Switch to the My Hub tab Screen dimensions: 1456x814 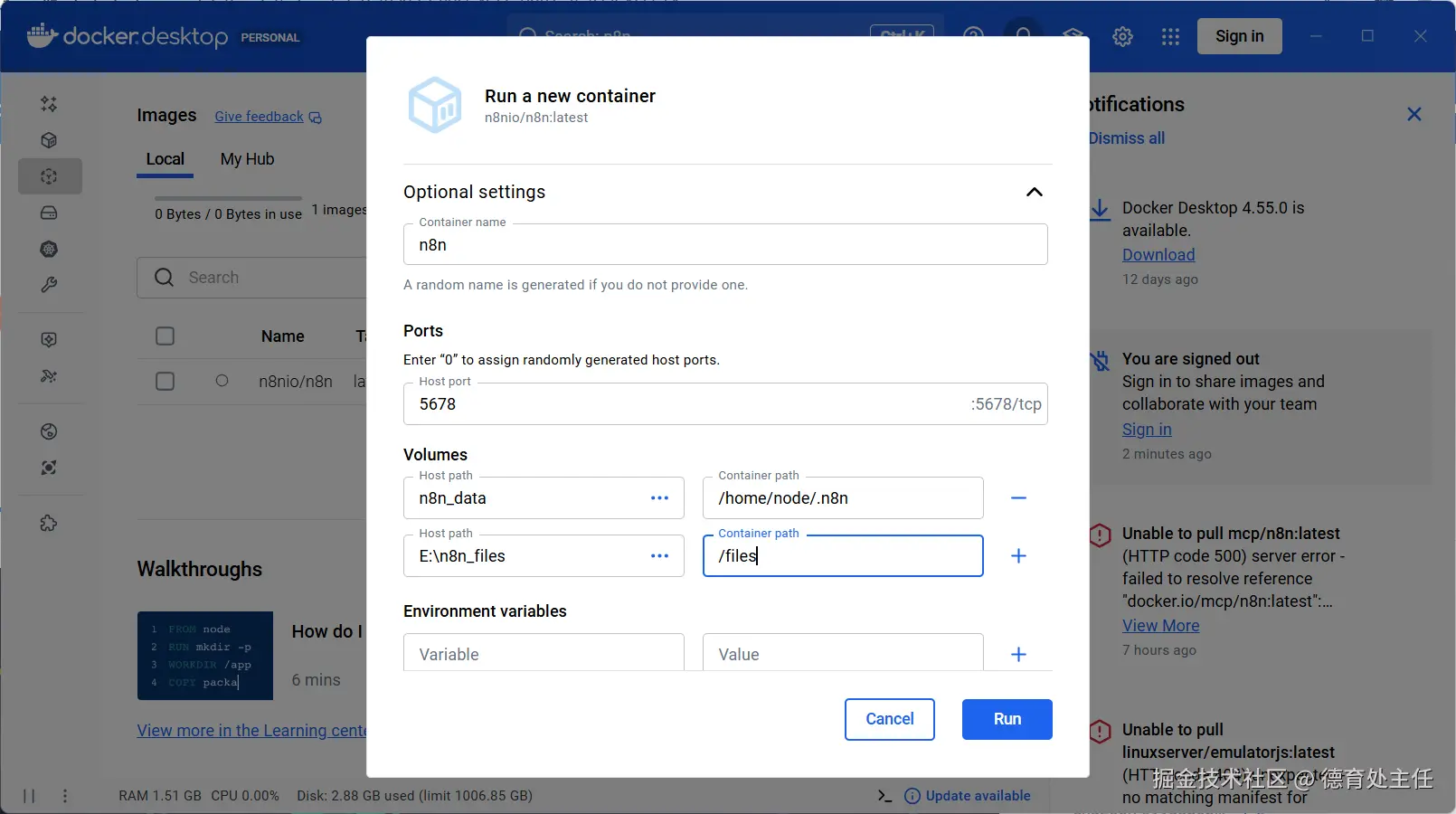click(247, 159)
